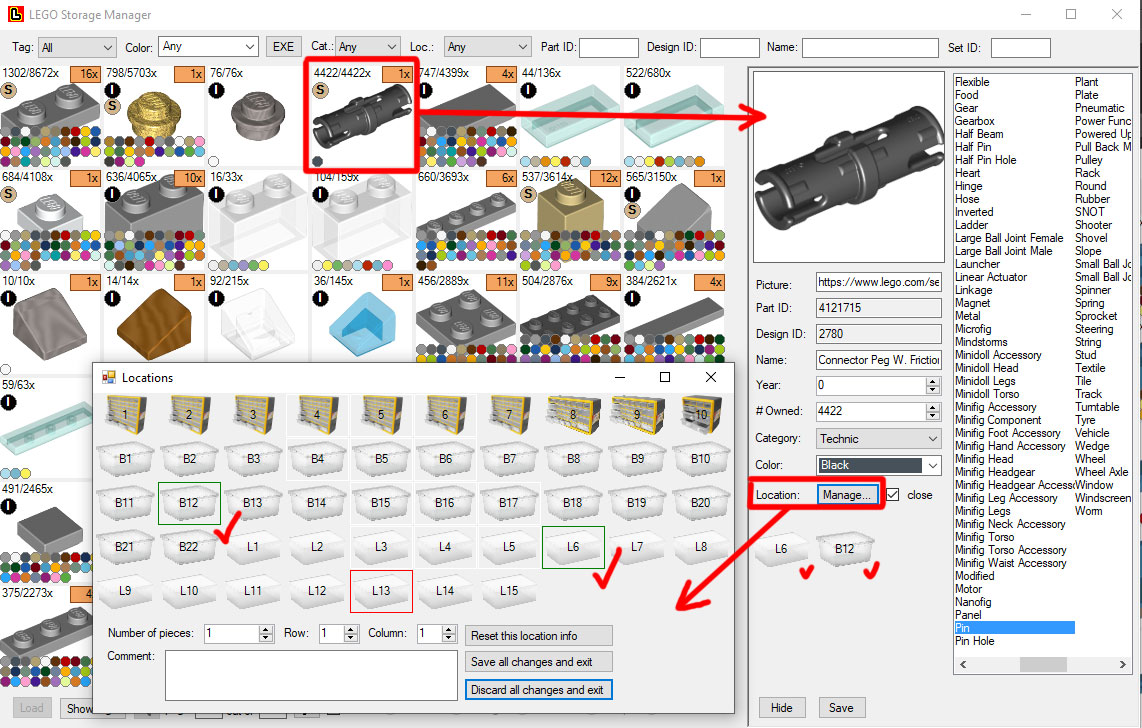Click the Number of pieces input

pyautogui.click(x=232, y=633)
